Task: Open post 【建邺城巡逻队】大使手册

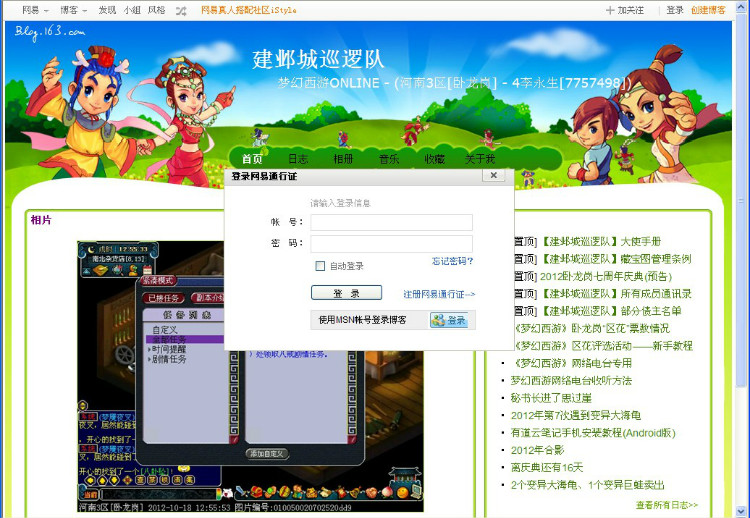Action: 600,242
